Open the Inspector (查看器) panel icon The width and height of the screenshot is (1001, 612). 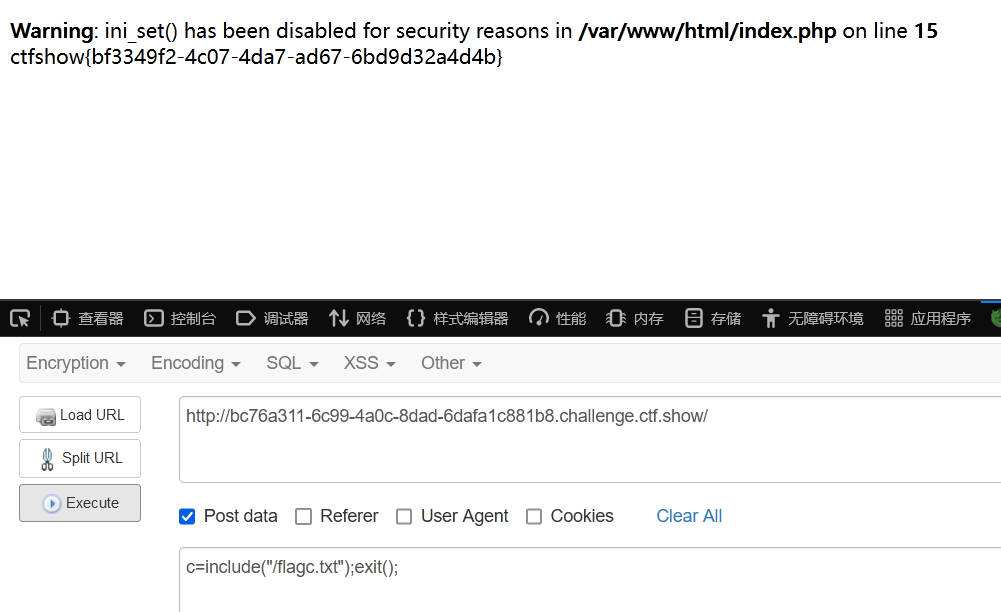(x=61, y=318)
